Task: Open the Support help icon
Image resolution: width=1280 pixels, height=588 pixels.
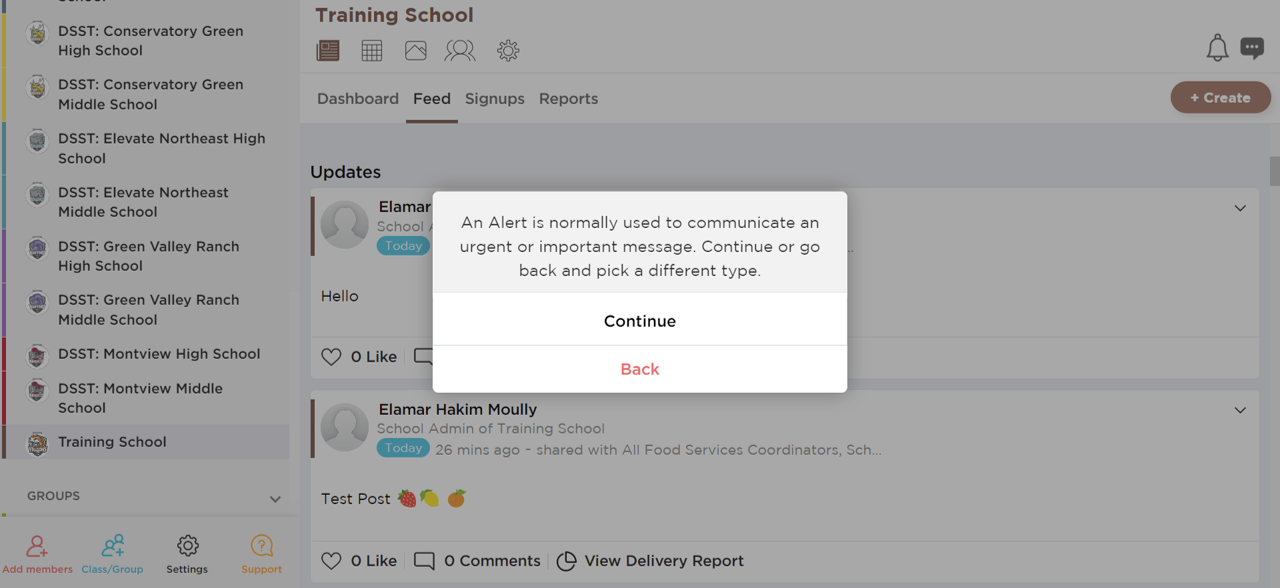Action: 262,546
